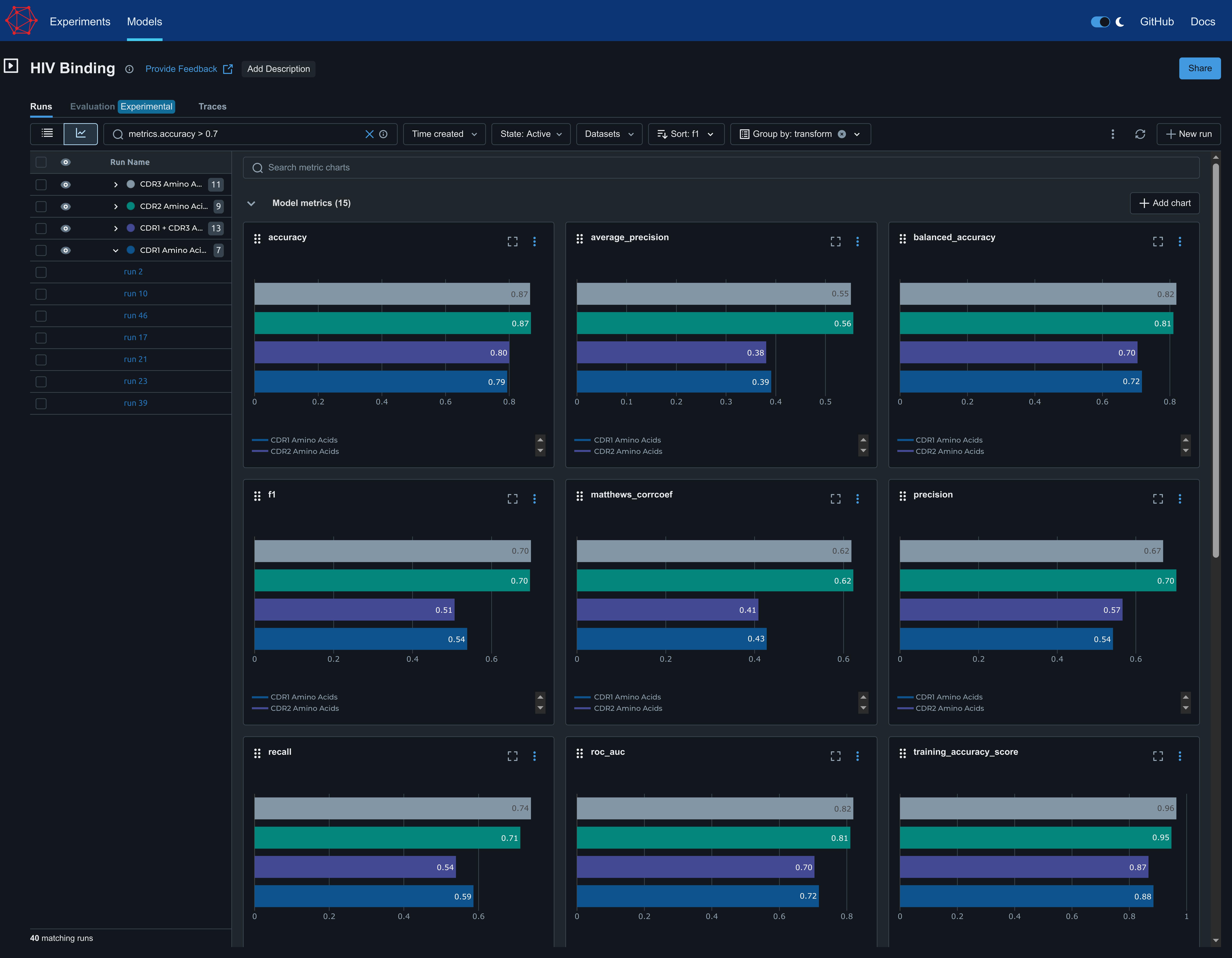This screenshot has width=1232, height=958.
Task: Remove the transform group-by filter
Action: click(x=842, y=134)
